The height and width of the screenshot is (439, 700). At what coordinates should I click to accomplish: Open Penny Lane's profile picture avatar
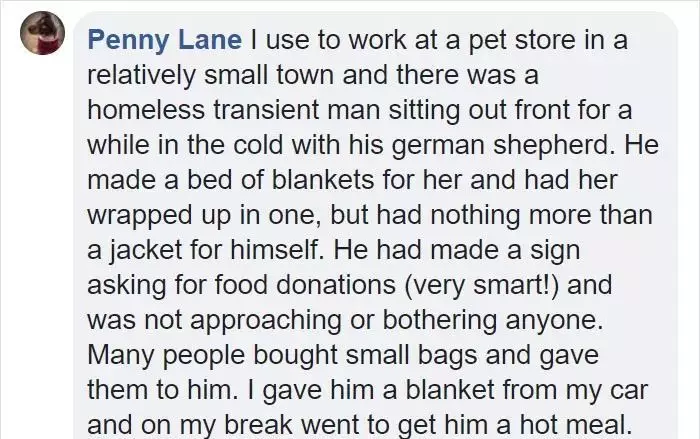[42, 33]
